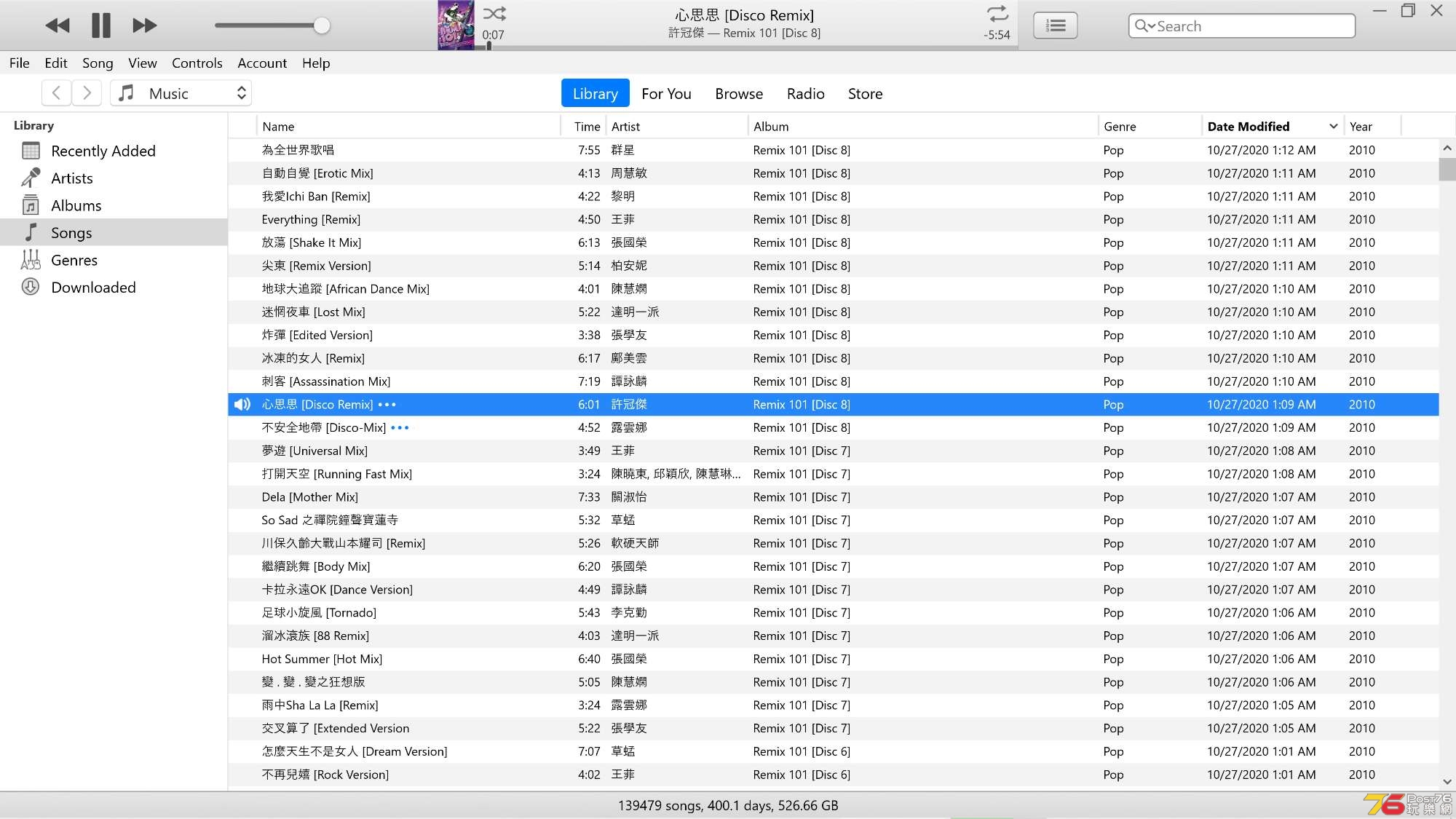Toggle shuffle playback icon
This screenshot has width=1456, height=819.
pos(494,13)
